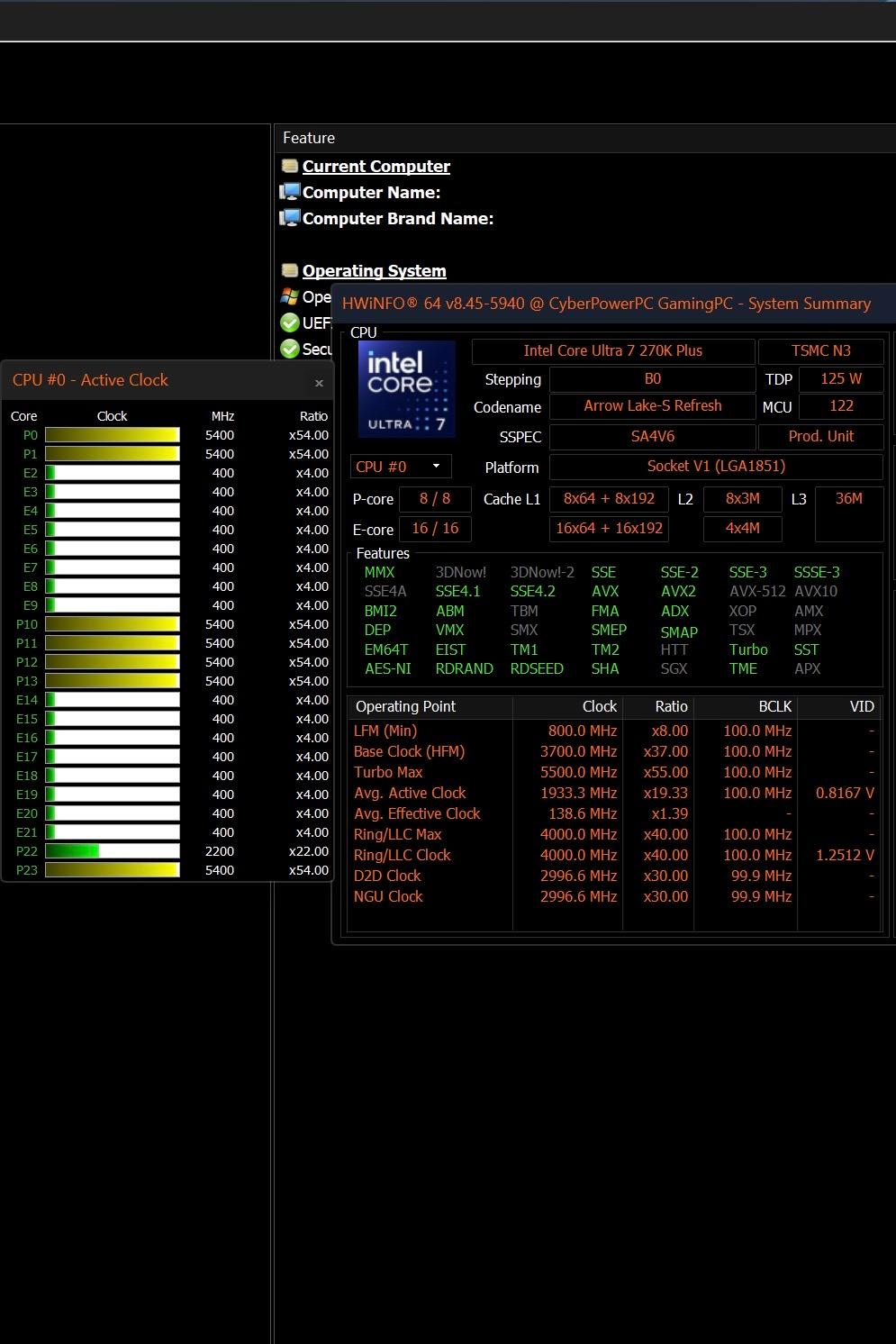
Task: Click the green checkmark beside UEFI
Action: pos(290,322)
